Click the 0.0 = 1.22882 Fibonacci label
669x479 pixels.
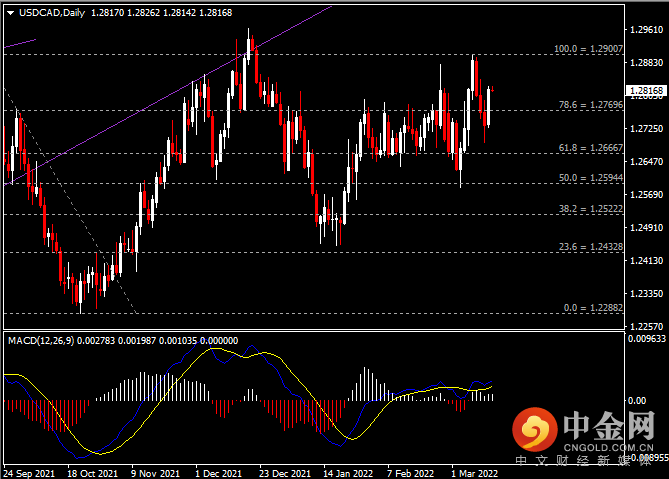593,308
